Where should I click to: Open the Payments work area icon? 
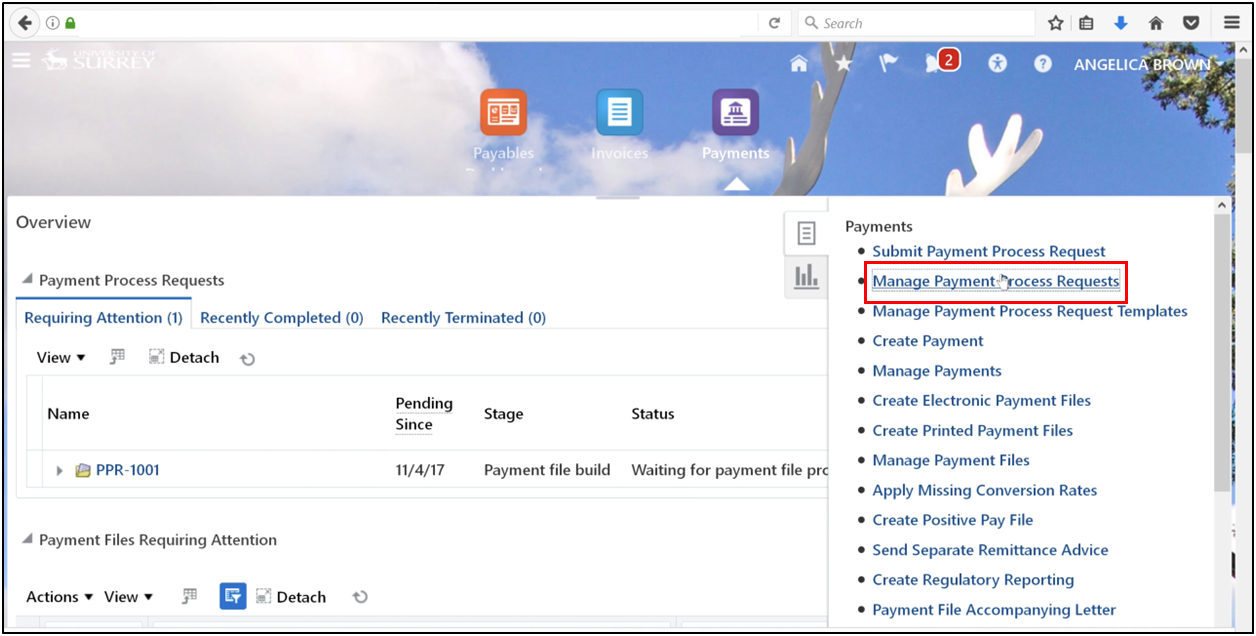click(735, 112)
